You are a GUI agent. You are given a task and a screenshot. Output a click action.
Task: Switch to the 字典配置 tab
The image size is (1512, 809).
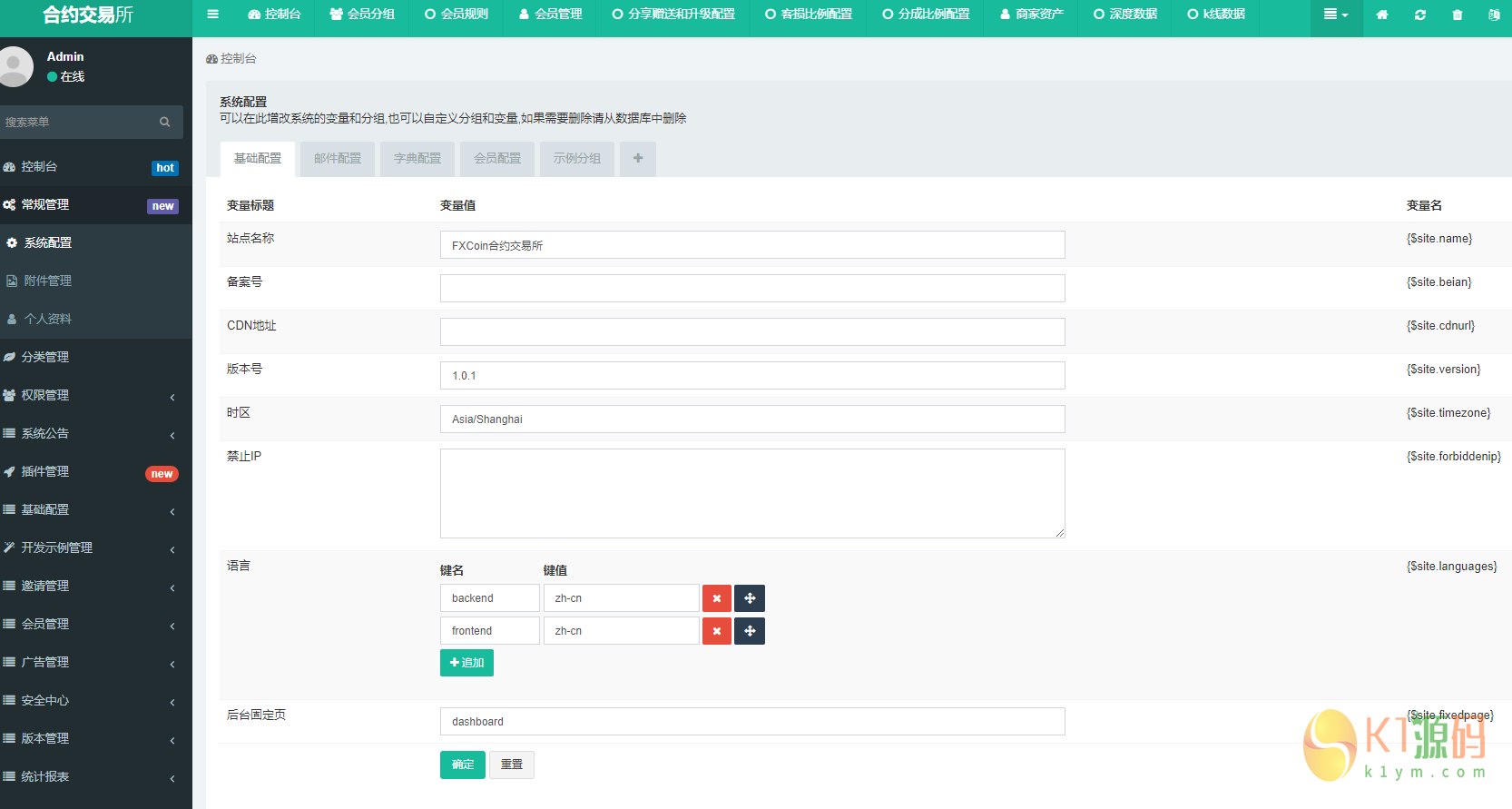pos(417,159)
